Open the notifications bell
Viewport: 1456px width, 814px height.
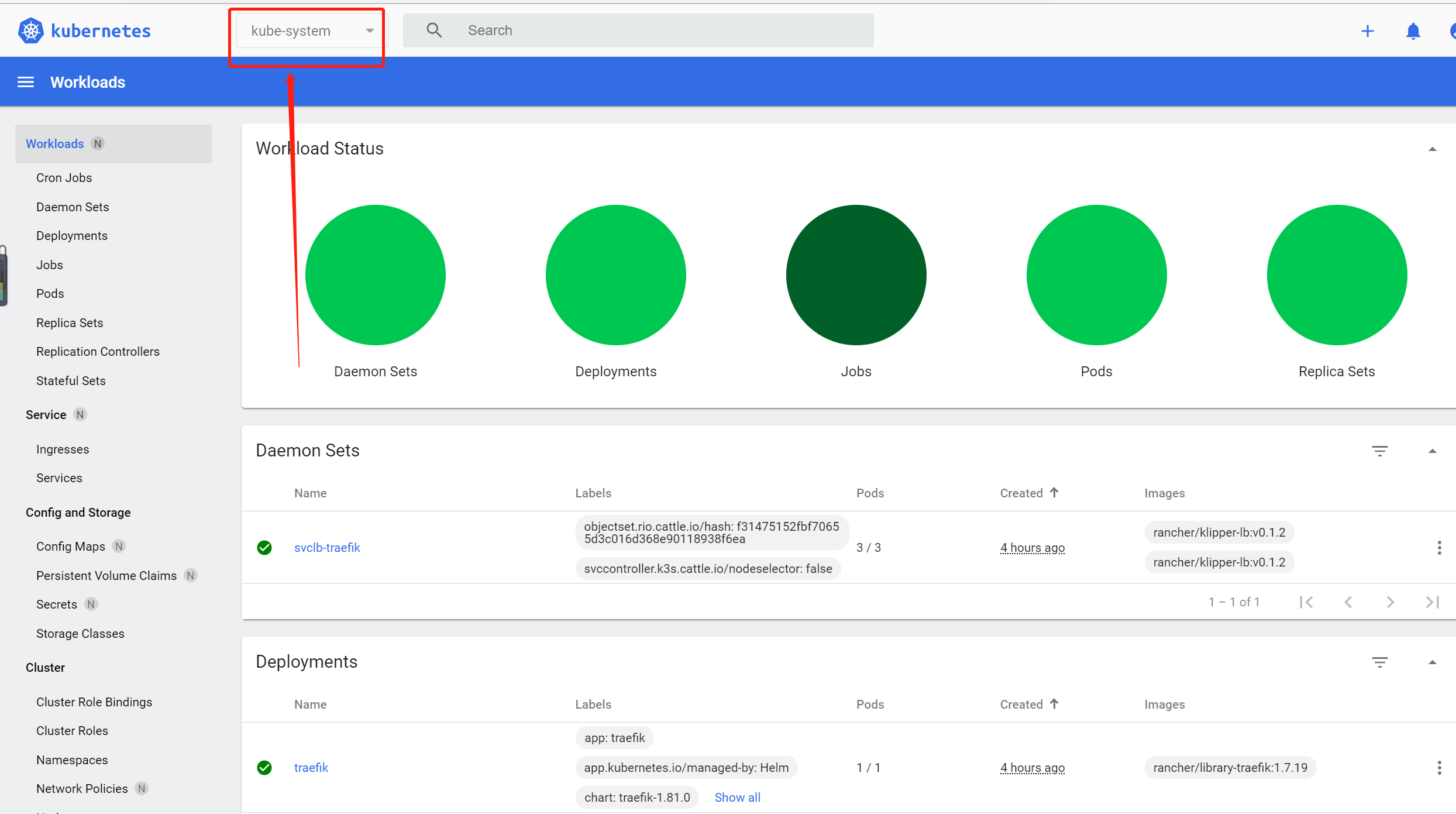1413,31
